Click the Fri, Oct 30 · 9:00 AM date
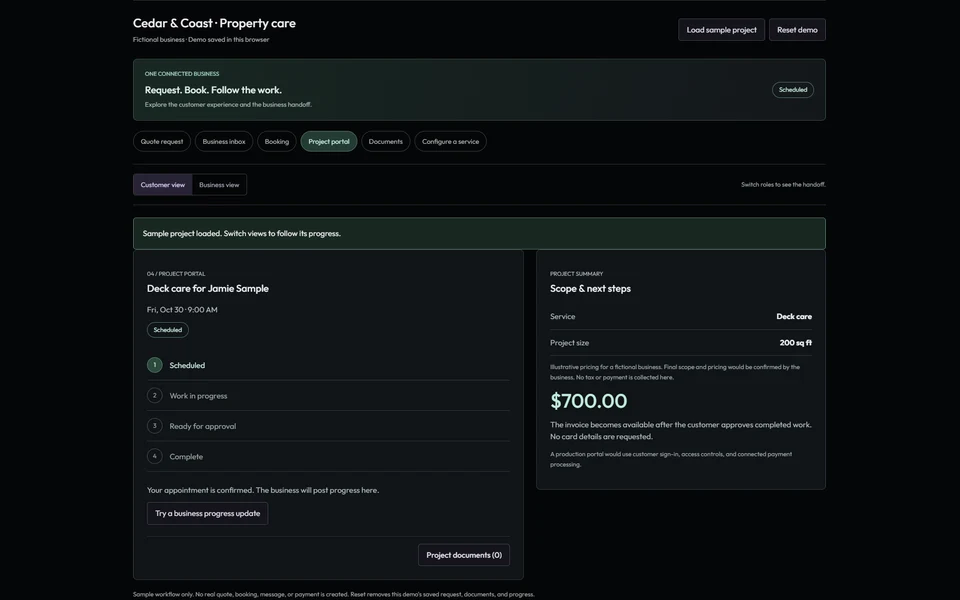 tap(182, 310)
